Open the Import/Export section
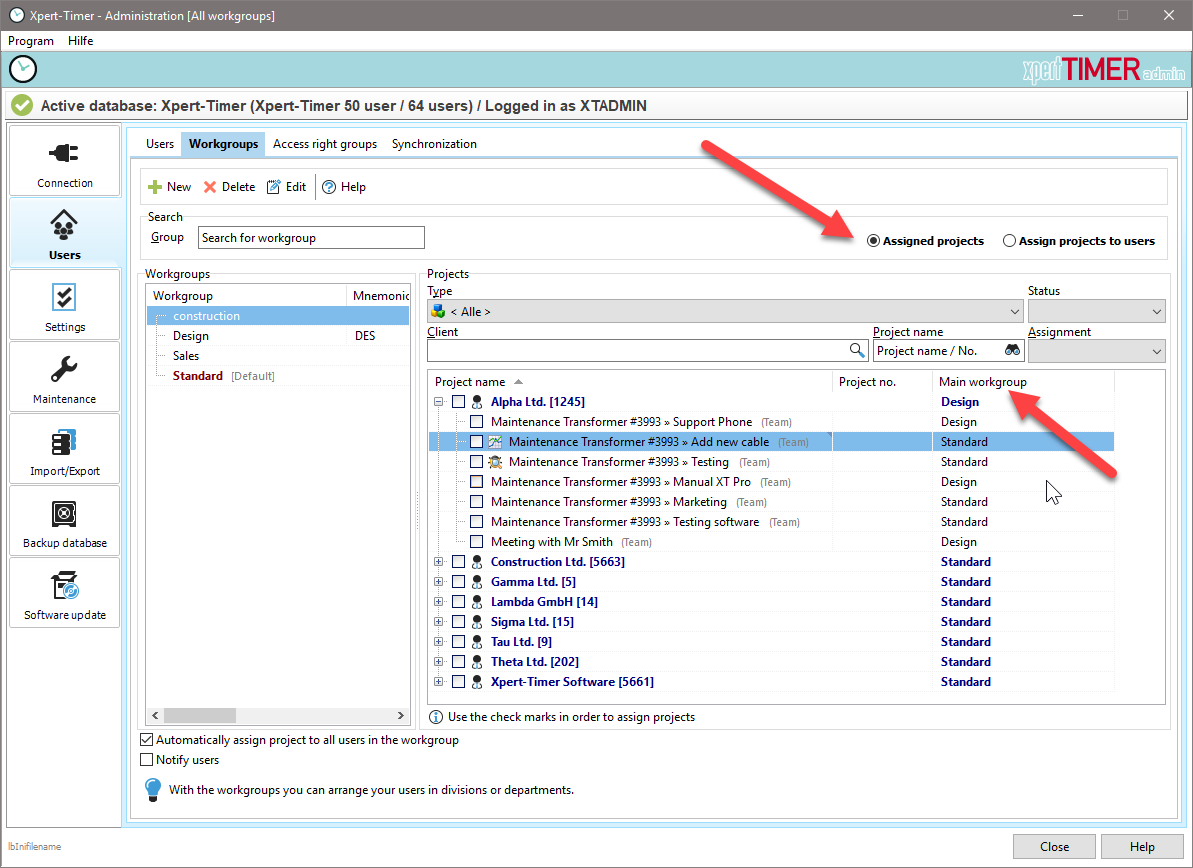Image resolution: width=1193 pixels, height=868 pixels. click(x=65, y=449)
